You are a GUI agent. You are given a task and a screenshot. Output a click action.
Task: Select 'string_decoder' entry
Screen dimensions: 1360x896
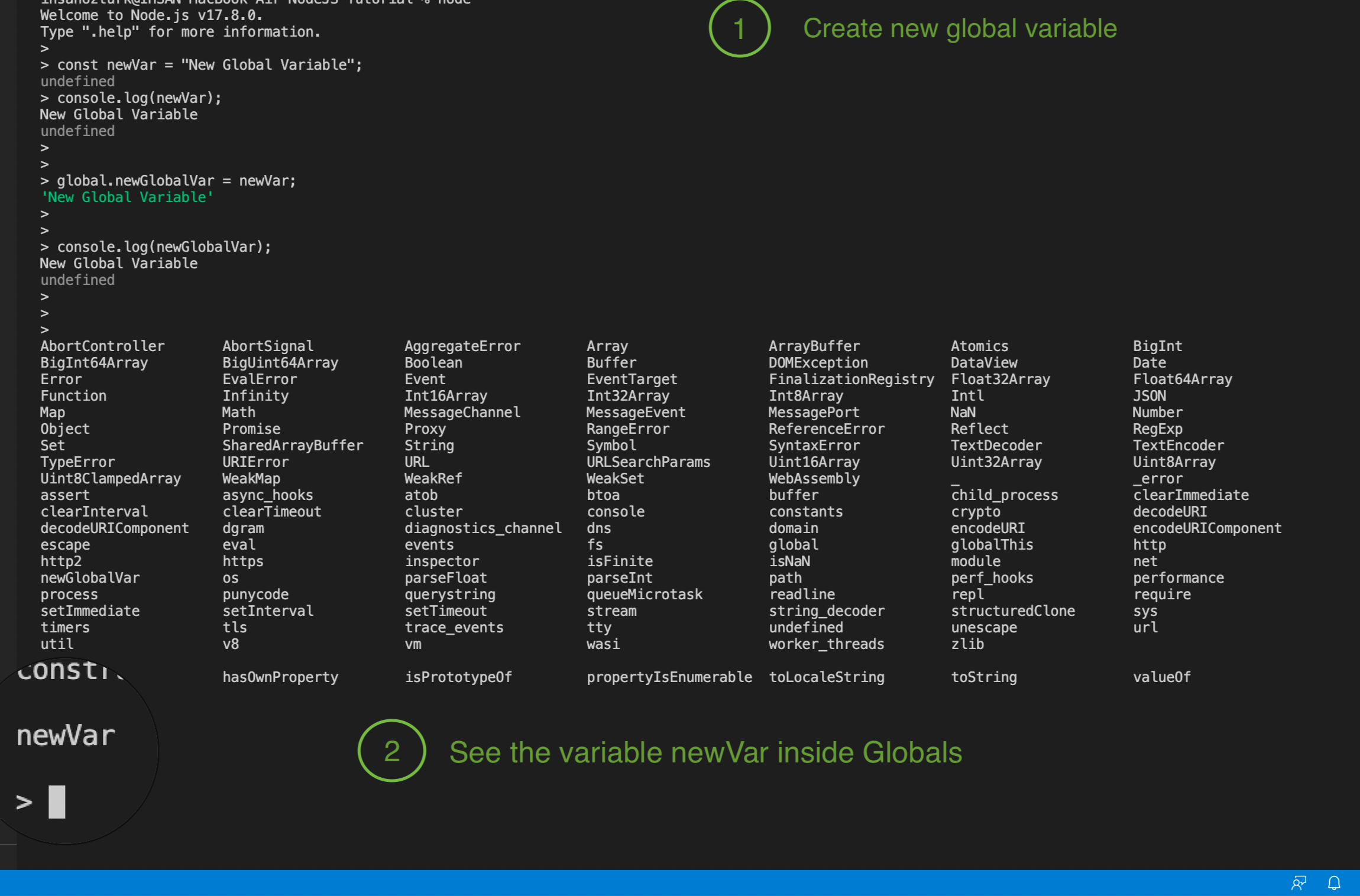827,611
